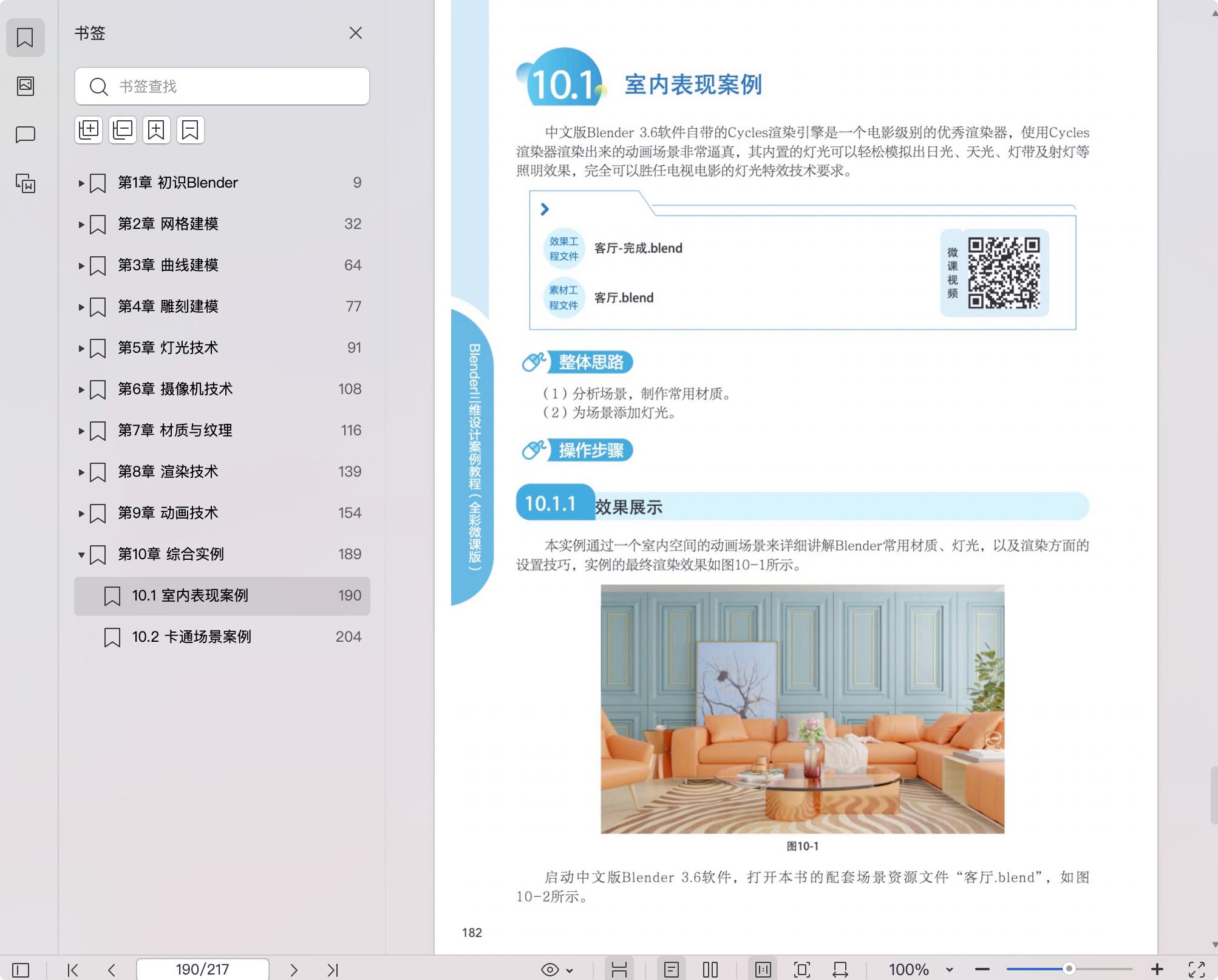Expand all bookmarks icon
1218x980 pixels.
89,130
